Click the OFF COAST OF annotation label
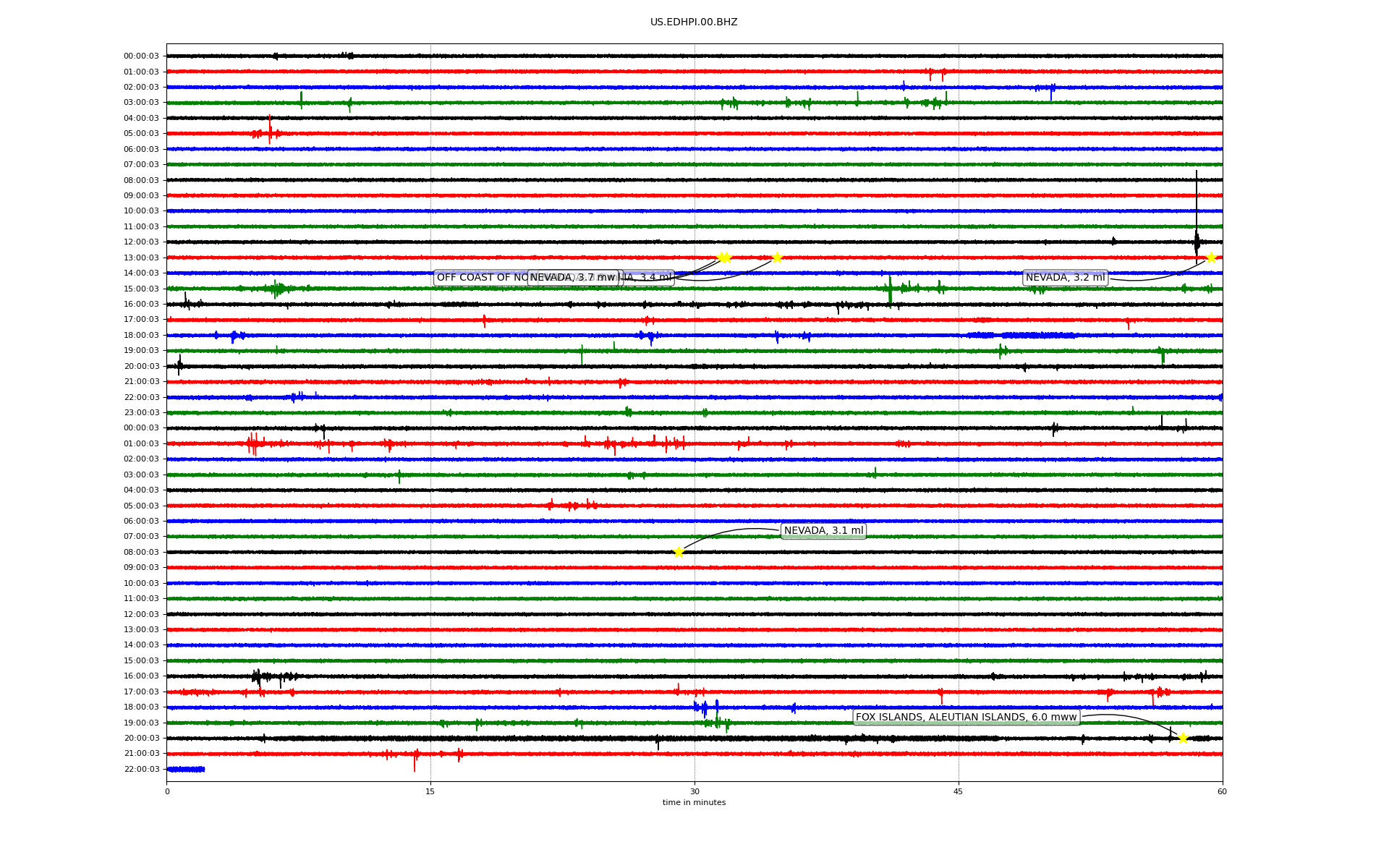Screen dimensions: 1389x868 481,278
